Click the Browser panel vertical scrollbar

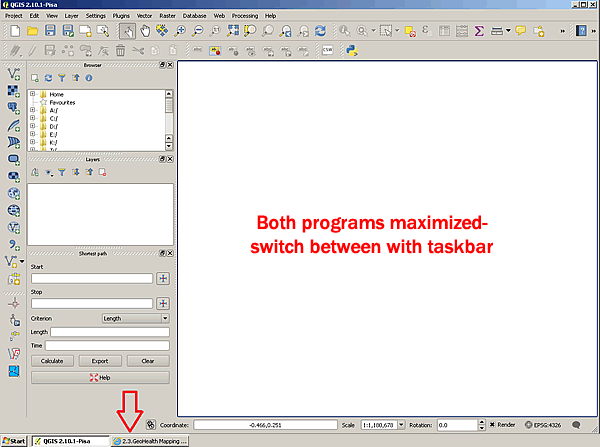click(169, 120)
